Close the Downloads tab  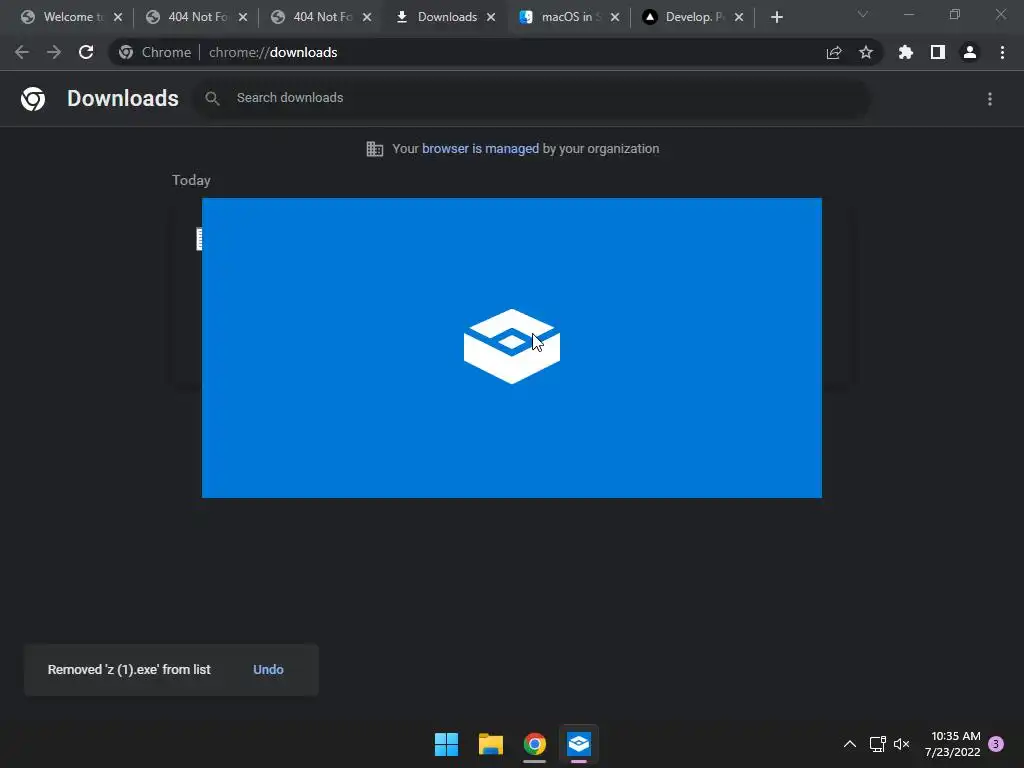click(491, 17)
